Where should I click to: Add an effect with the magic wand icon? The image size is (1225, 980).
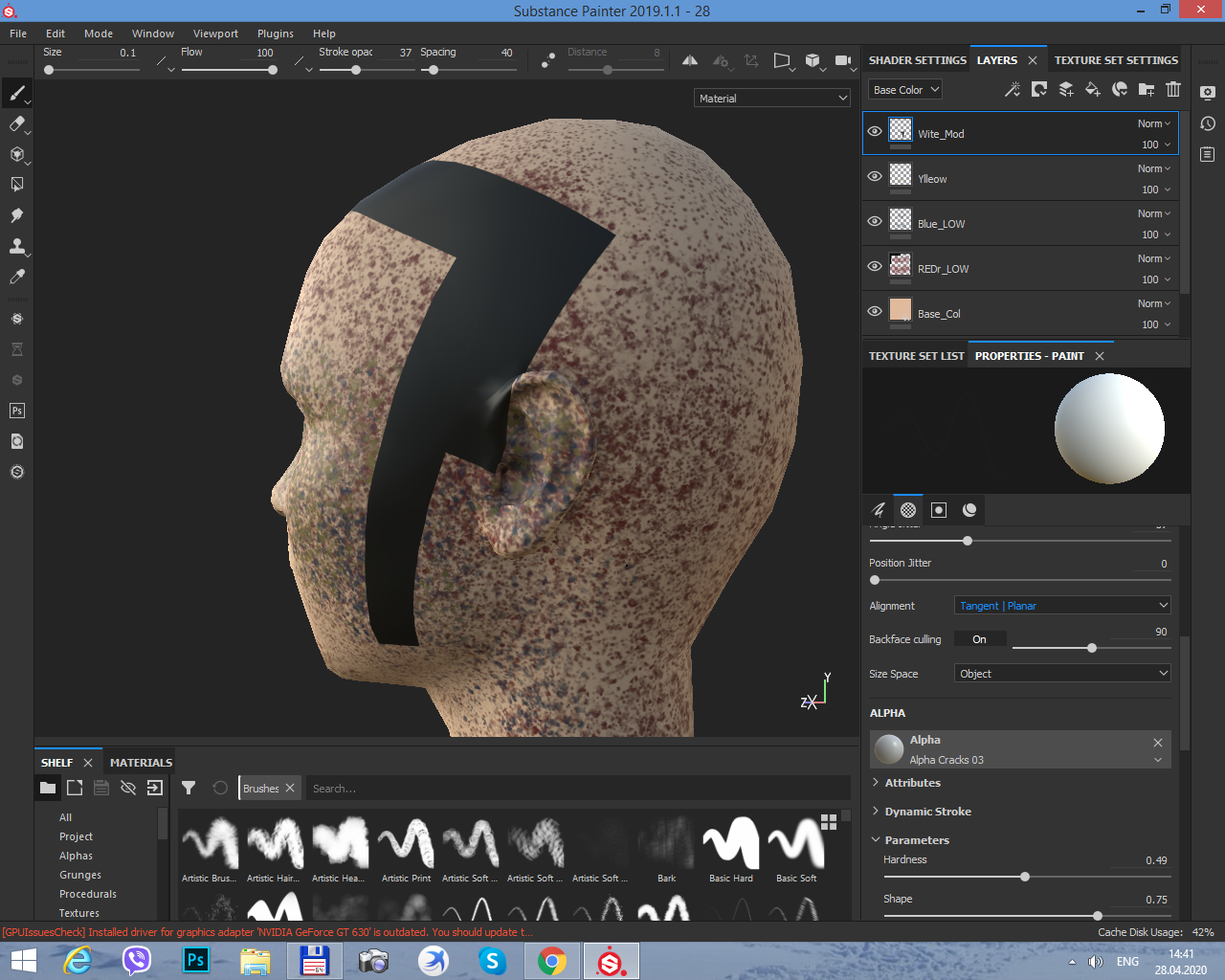pyautogui.click(x=1012, y=89)
